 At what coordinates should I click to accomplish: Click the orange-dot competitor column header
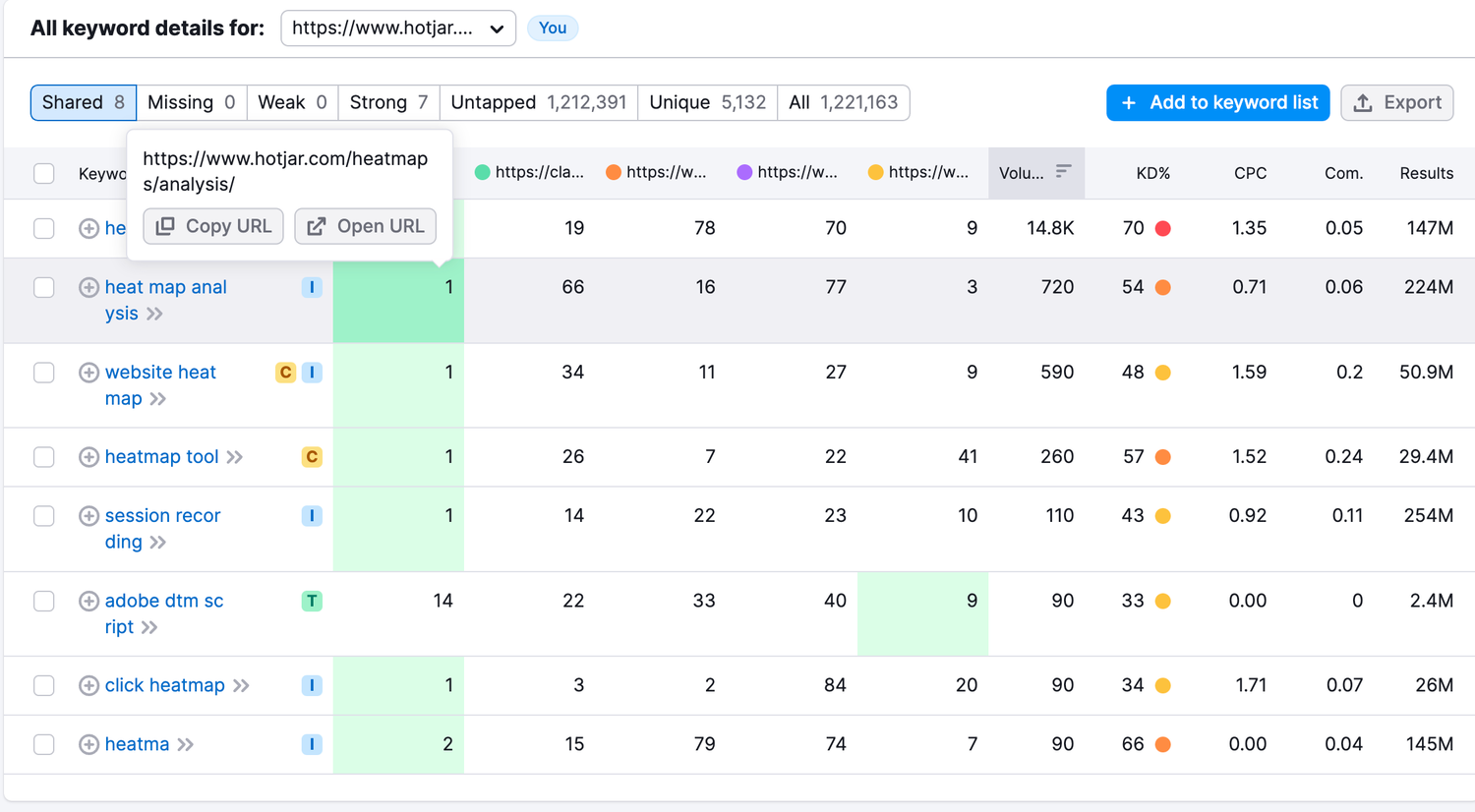657,173
